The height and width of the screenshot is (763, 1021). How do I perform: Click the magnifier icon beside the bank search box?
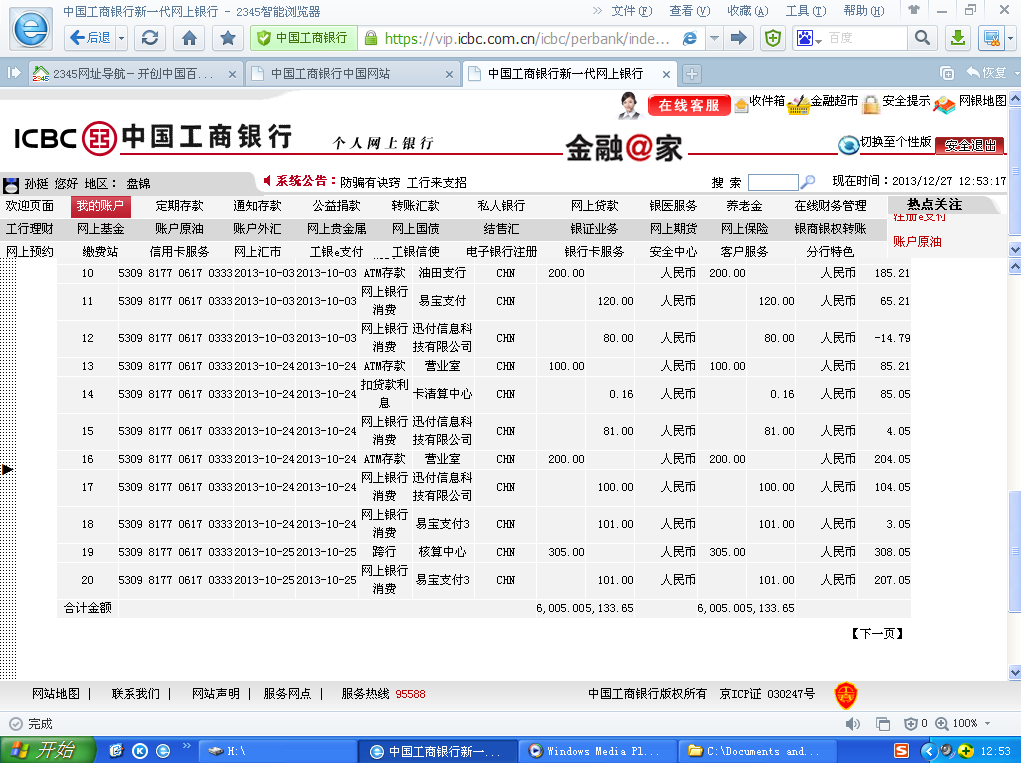808,182
